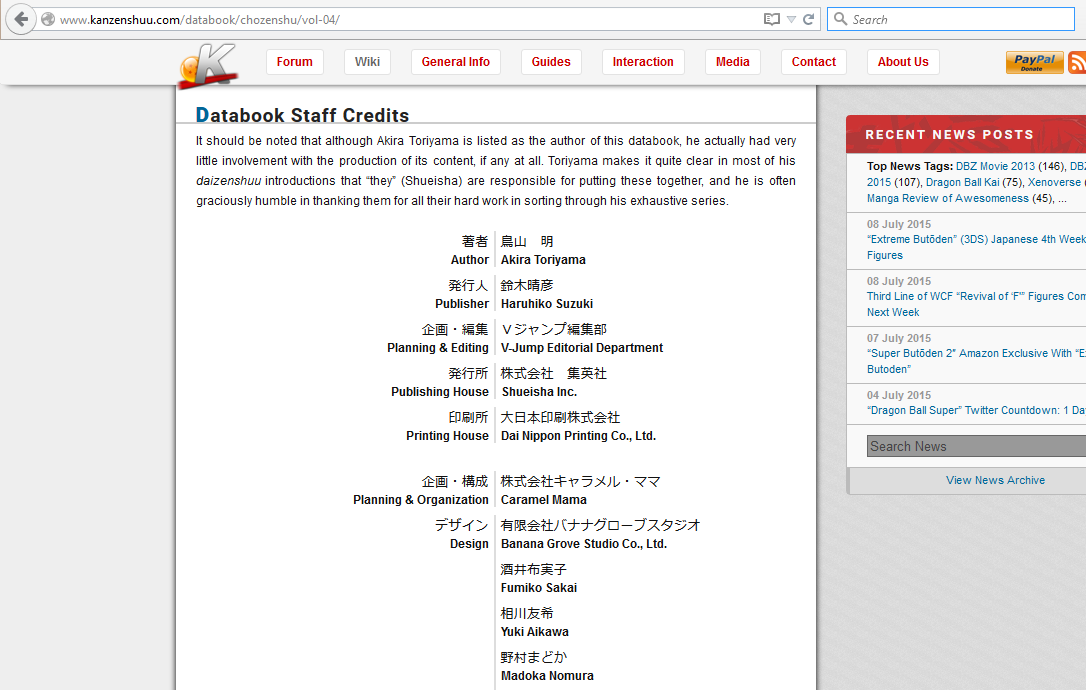
Task: Open the About Us menu item
Action: tap(903, 62)
